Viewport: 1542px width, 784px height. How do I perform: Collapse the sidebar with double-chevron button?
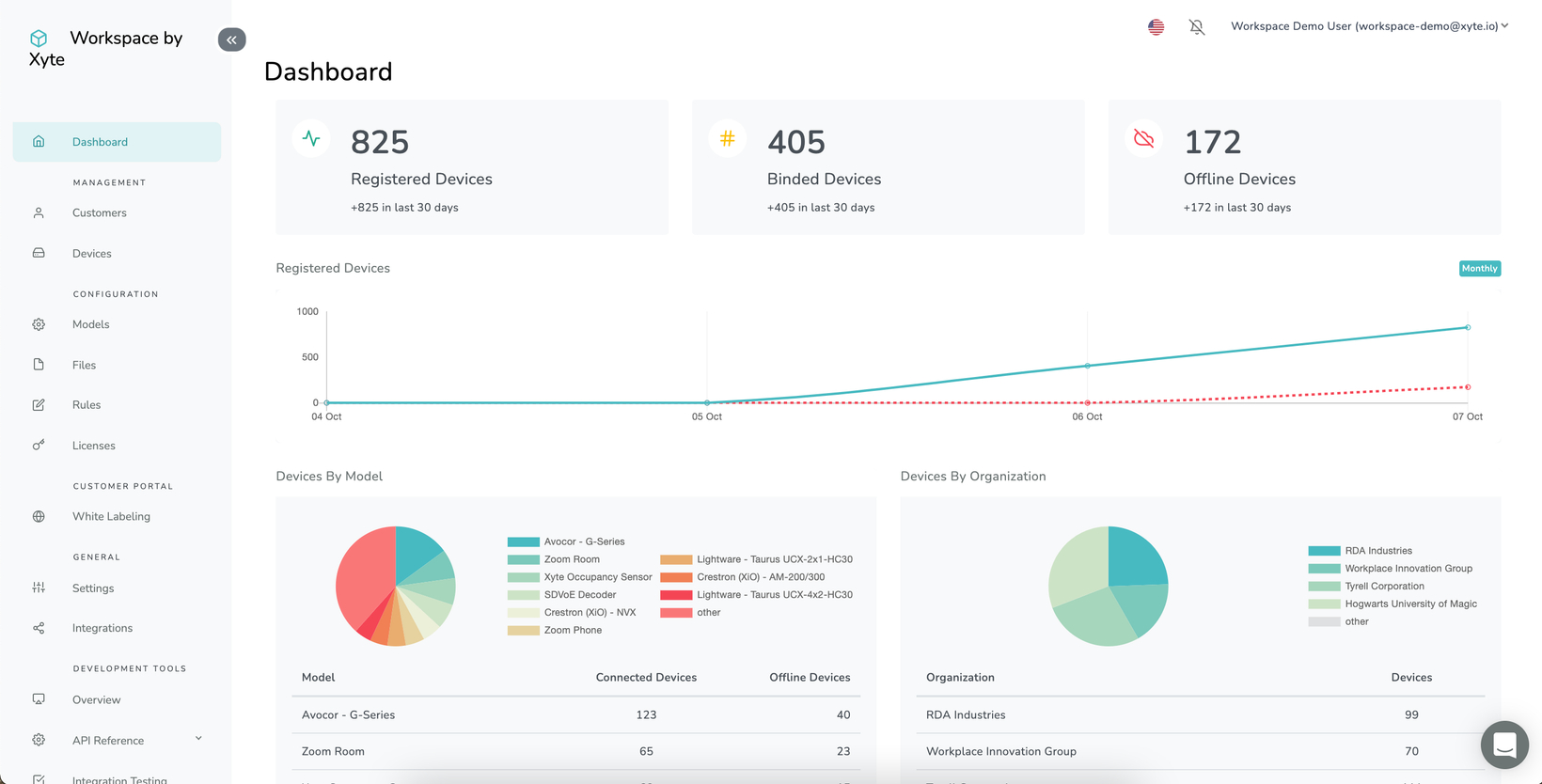(x=231, y=39)
